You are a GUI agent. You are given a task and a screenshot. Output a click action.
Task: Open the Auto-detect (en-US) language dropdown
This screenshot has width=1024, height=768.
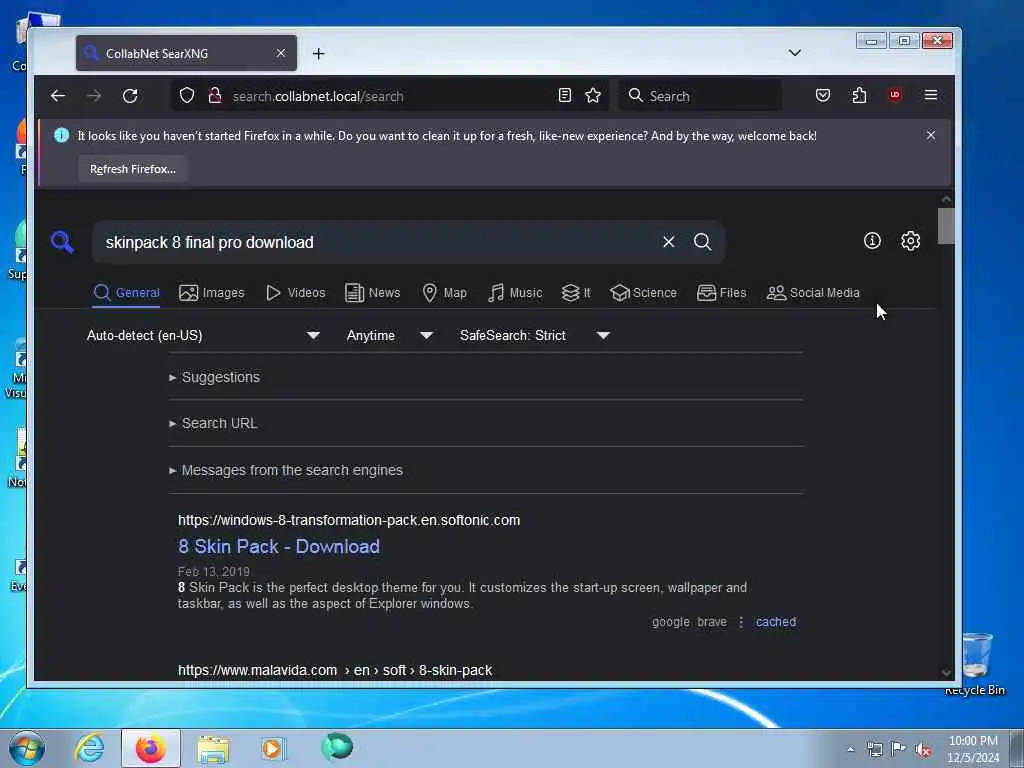[203, 335]
